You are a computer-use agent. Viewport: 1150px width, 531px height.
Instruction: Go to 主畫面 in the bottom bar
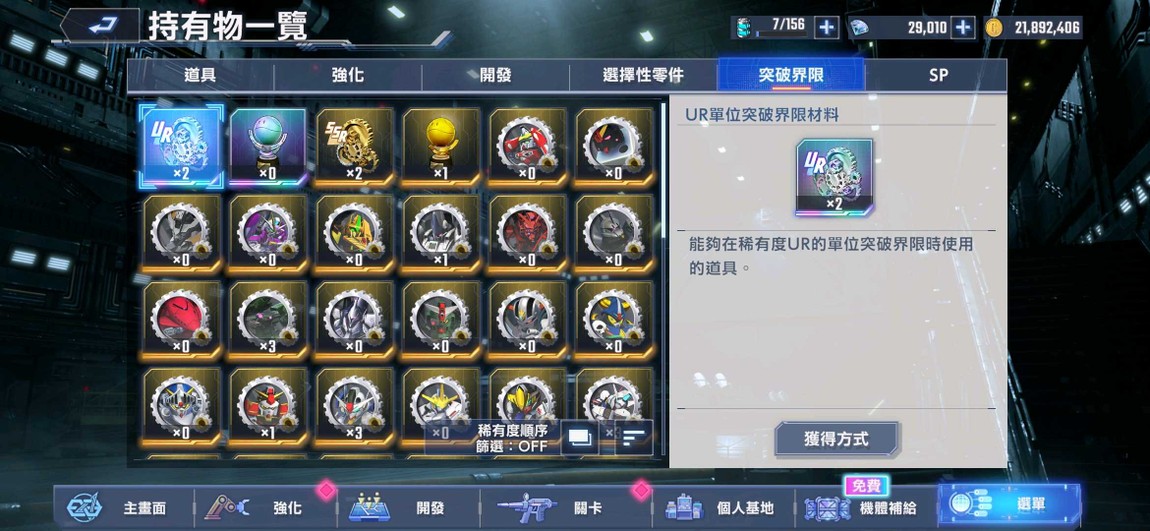[x=117, y=508]
